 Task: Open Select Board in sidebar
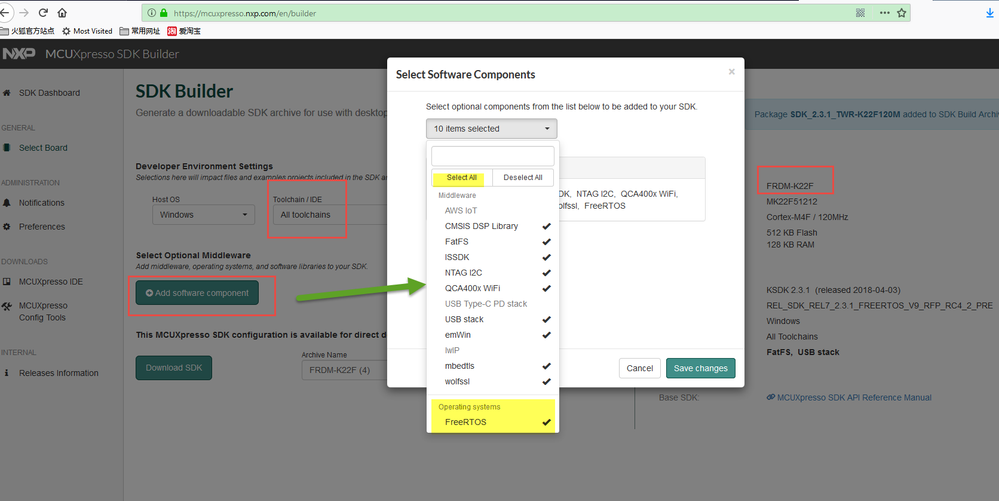43,148
